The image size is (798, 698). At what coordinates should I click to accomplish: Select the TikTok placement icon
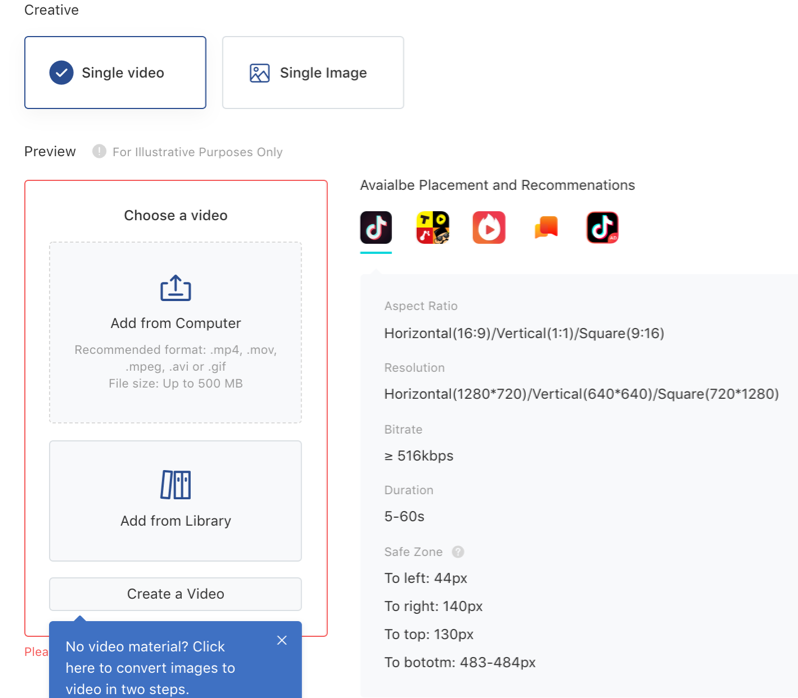click(x=376, y=228)
